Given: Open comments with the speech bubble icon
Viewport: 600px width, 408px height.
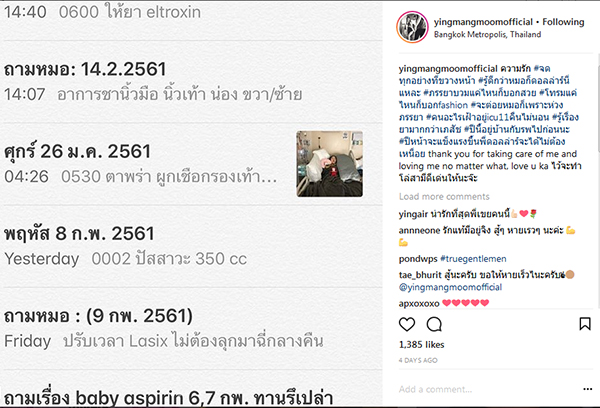Looking at the screenshot, I should pyautogui.click(x=434, y=324).
